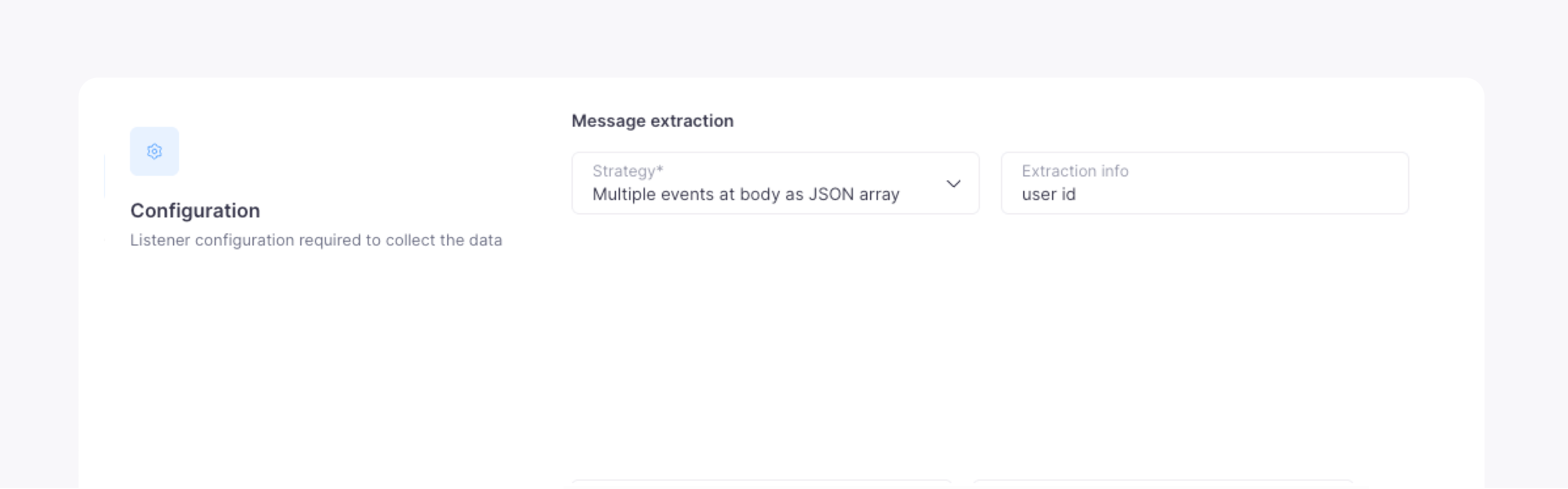Click the gray page background above the card
Image resolution: width=1568 pixels, height=489 pixels.
click(x=784, y=36)
